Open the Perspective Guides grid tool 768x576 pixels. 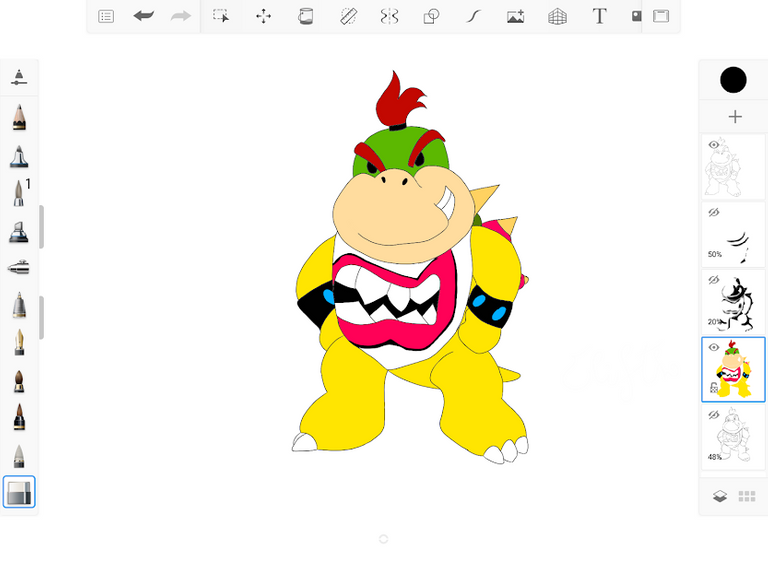(x=557, y=16)
